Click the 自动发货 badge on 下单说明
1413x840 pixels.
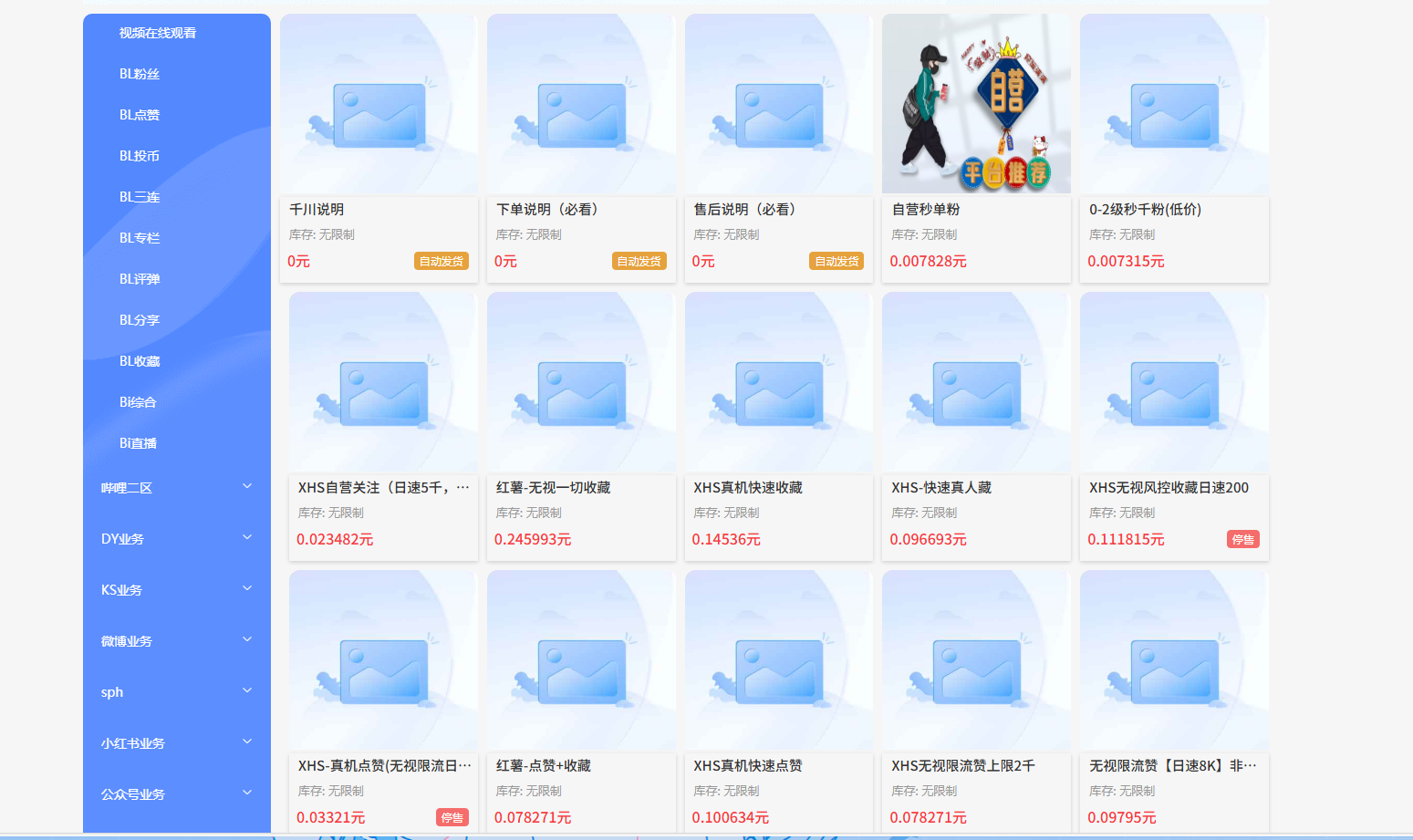click(639, 262)
